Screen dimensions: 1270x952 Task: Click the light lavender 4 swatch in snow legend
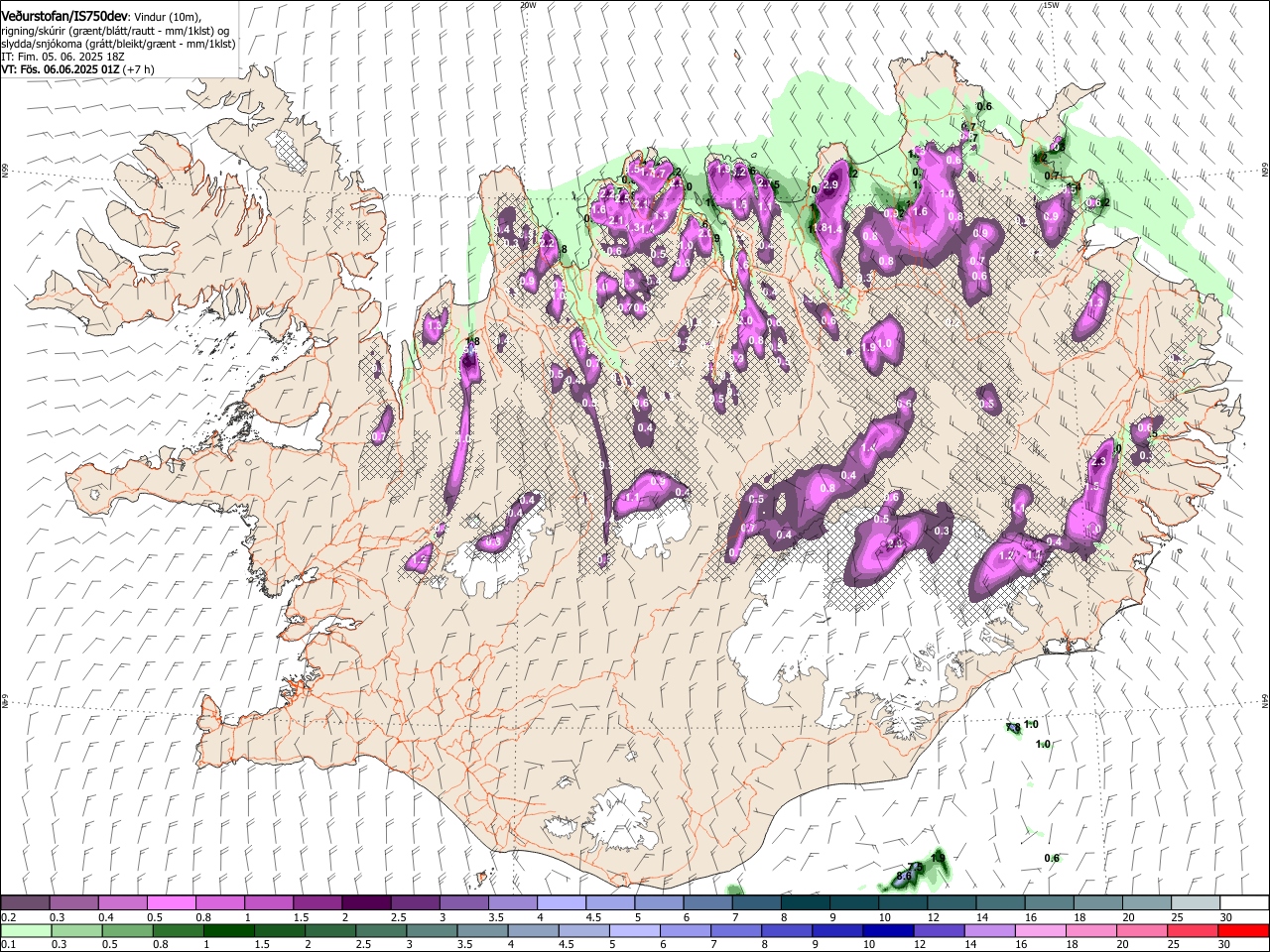tap(561, 902)
